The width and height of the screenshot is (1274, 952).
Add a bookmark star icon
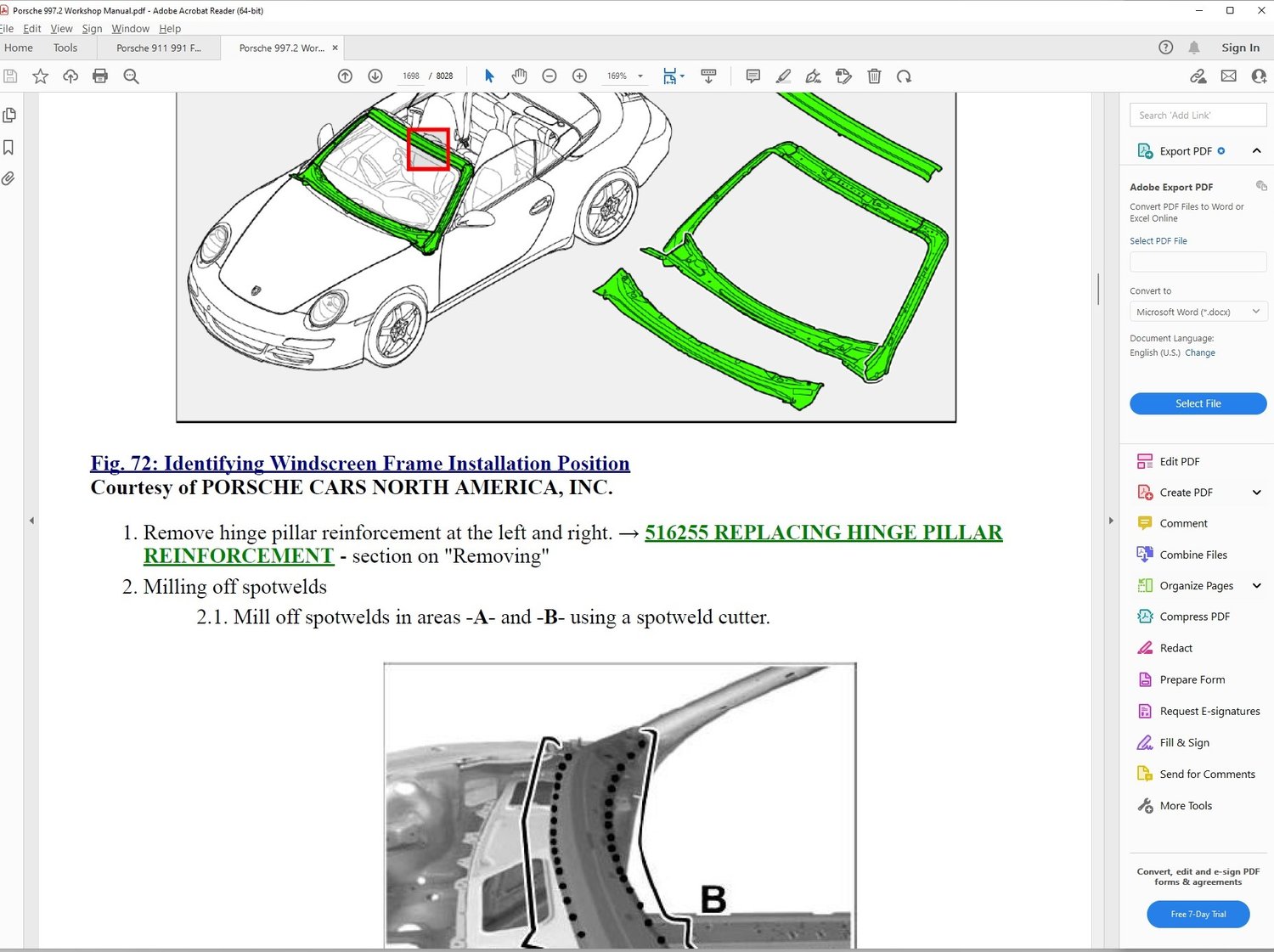(40, 76)
